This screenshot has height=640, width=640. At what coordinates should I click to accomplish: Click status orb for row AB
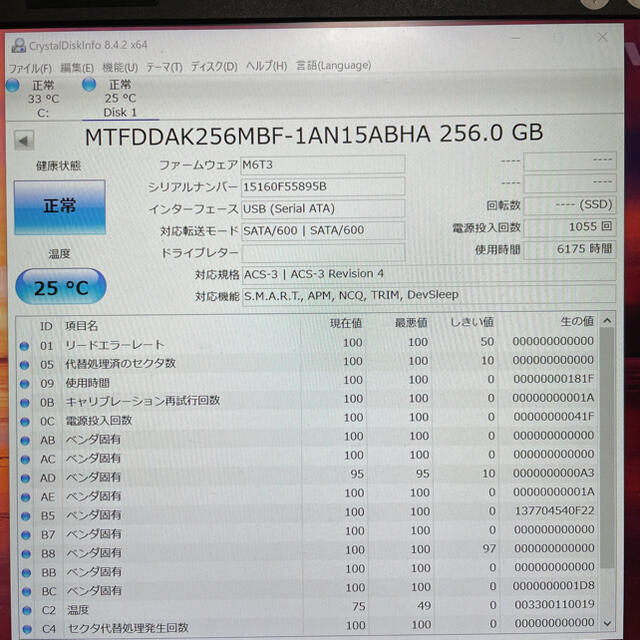coord(25,440)
